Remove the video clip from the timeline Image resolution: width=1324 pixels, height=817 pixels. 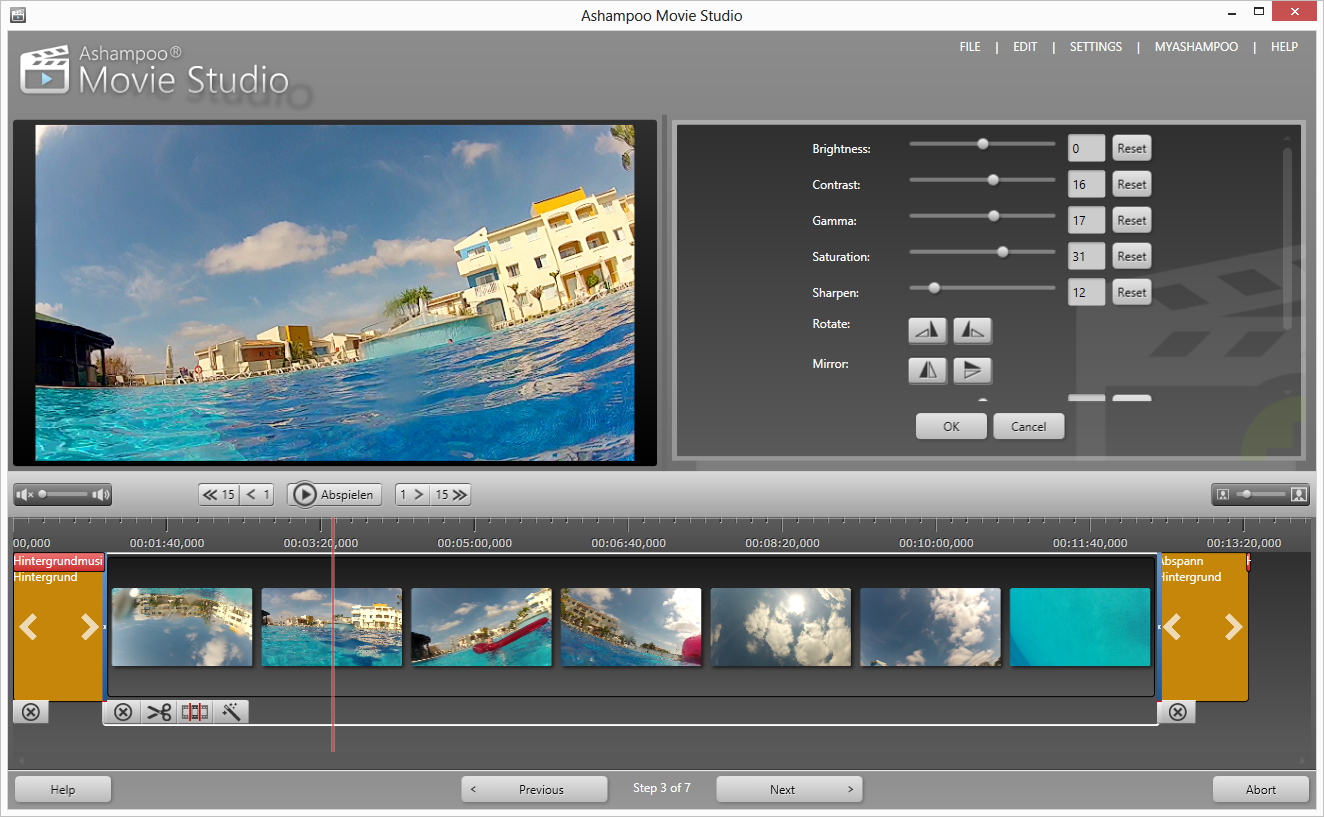click(123, 712)
